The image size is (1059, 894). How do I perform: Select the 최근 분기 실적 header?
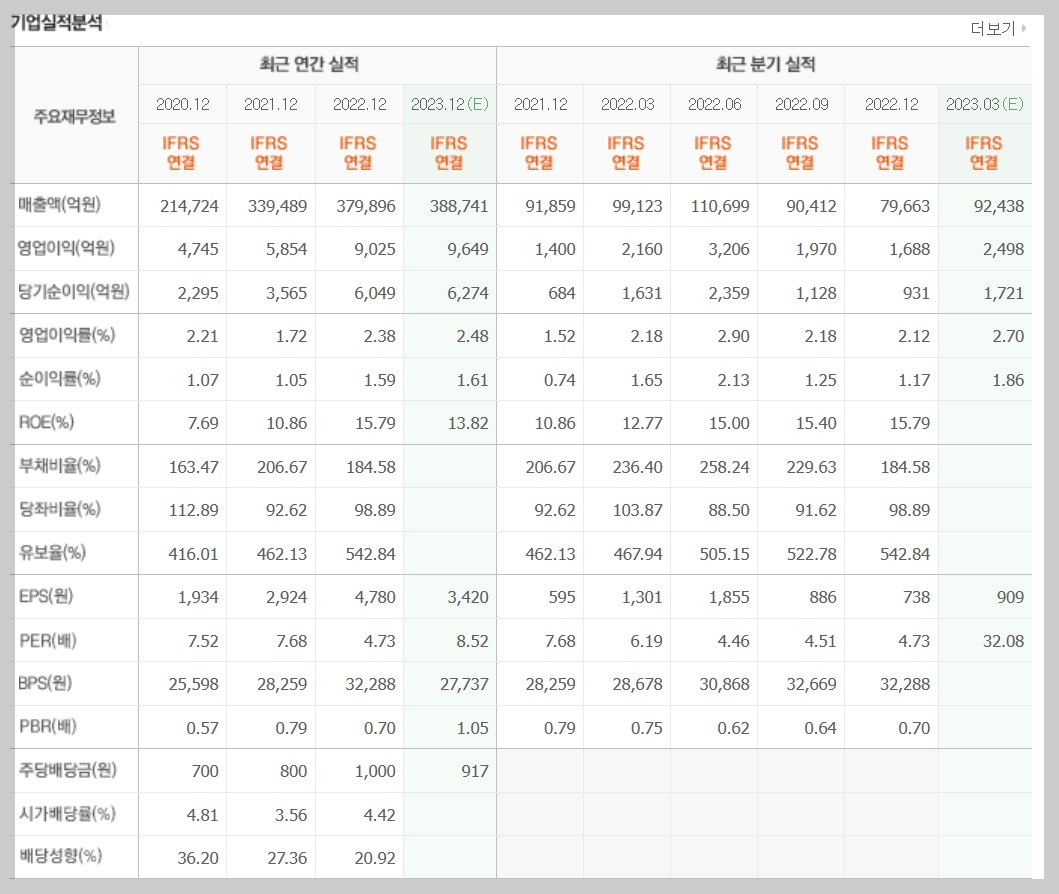(x=765, y=65)
